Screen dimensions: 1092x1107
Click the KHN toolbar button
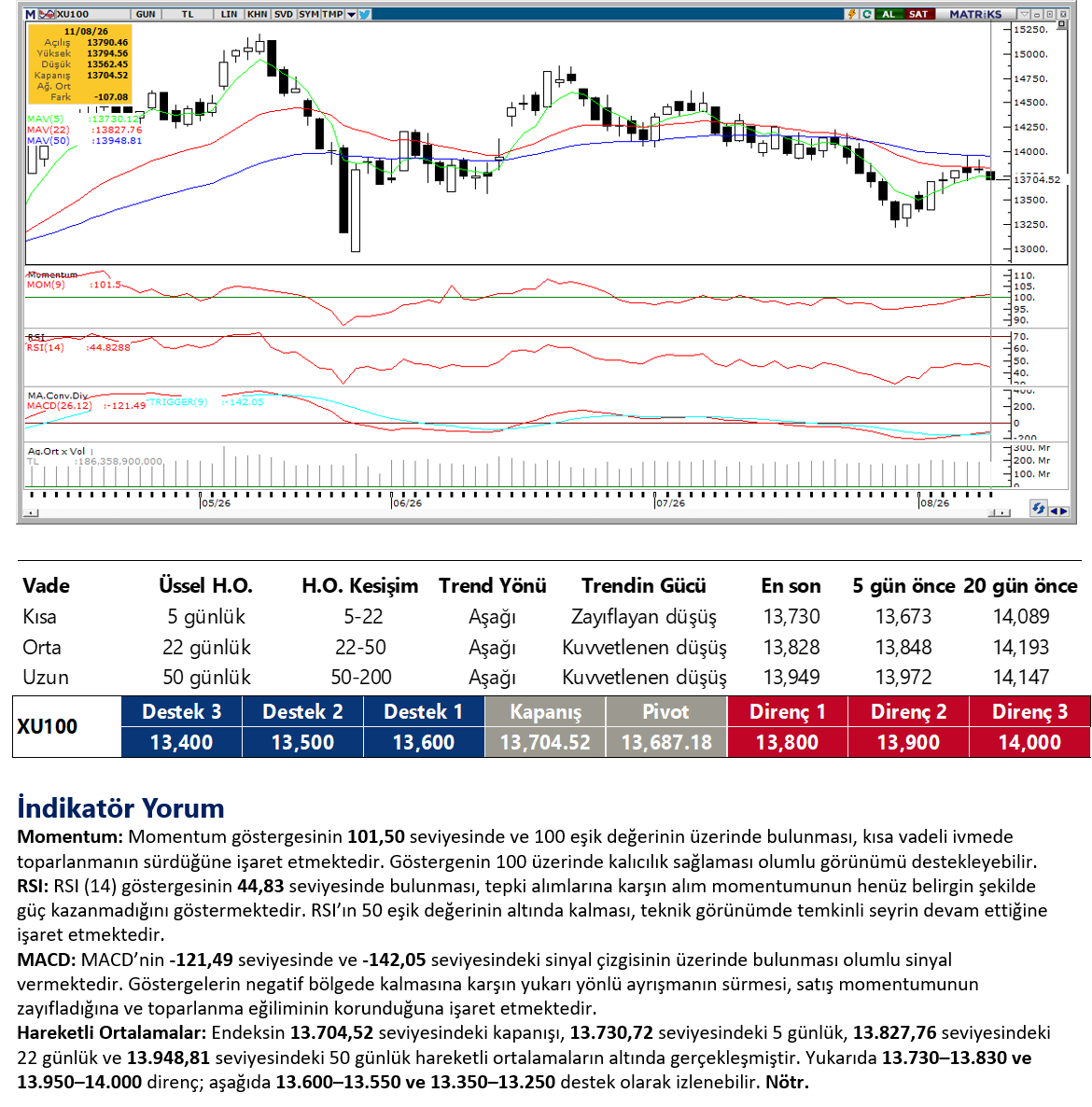click(x=258, y=14)
